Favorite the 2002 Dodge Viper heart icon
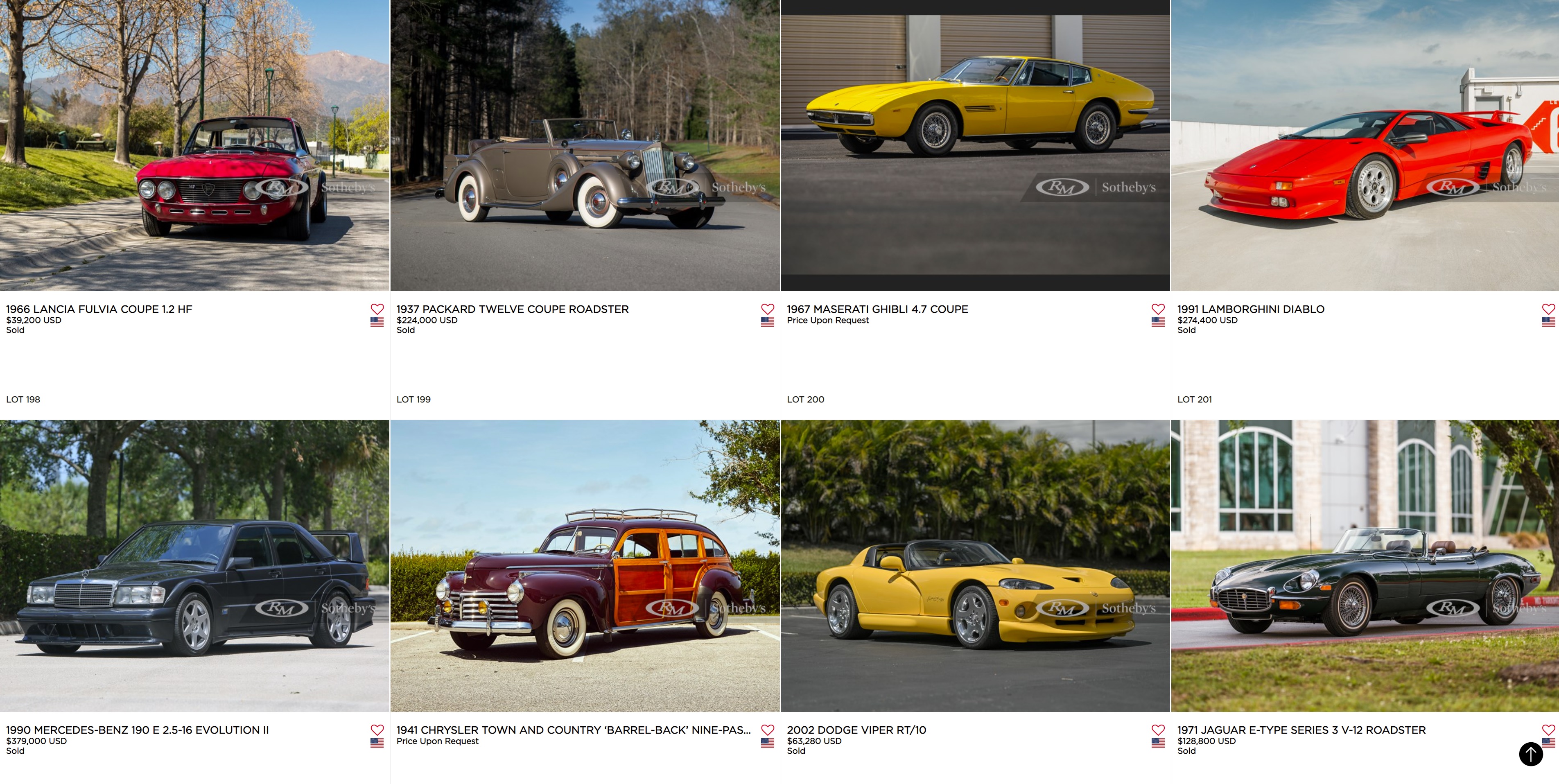This screenshot has height=784, width=1559. tap(1158, 730)
